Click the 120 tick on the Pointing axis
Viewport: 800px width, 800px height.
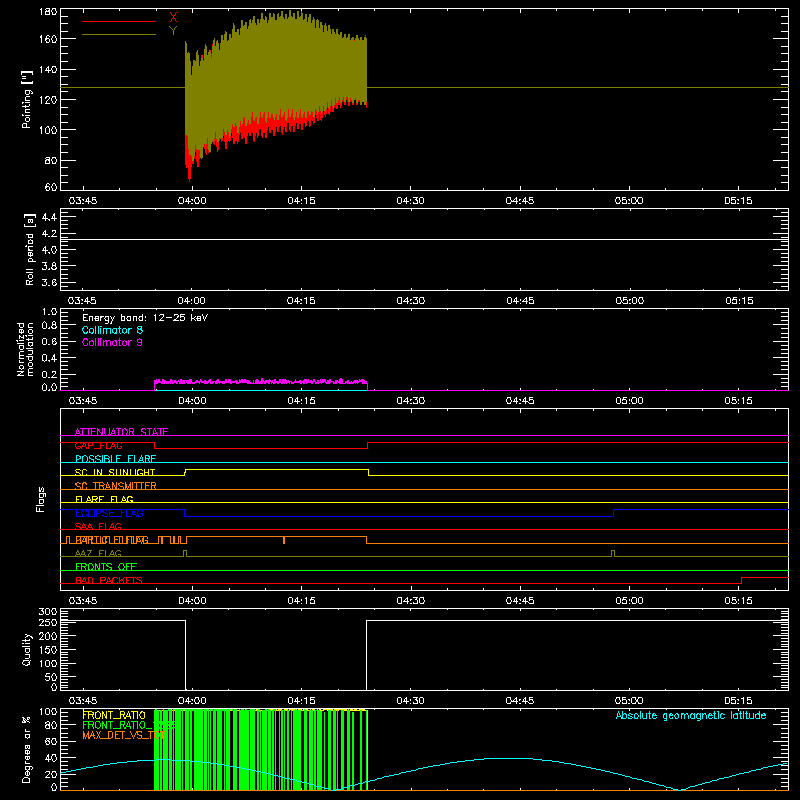click(48, 99)
